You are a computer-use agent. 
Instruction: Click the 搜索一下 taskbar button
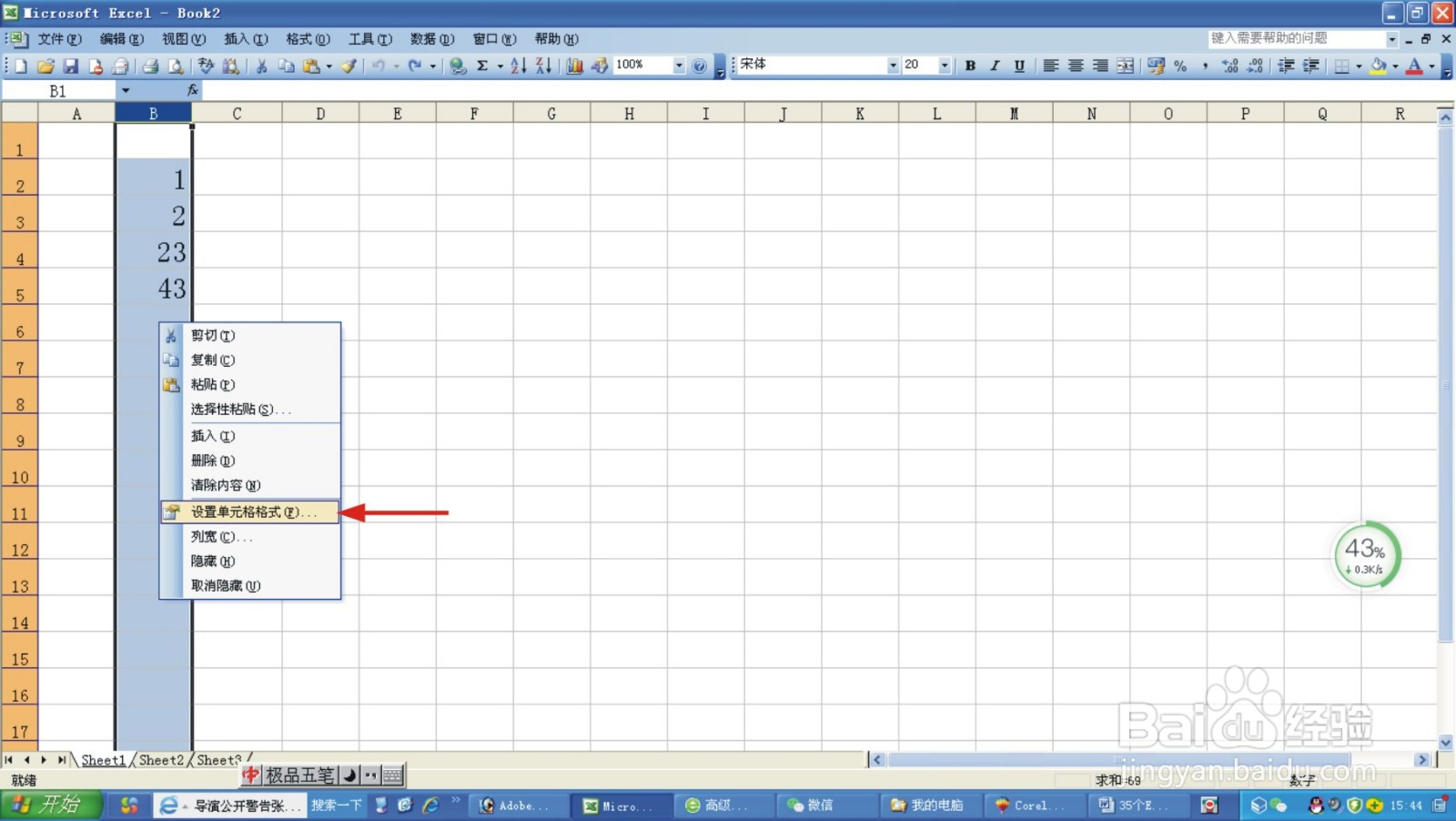point(336,806)
